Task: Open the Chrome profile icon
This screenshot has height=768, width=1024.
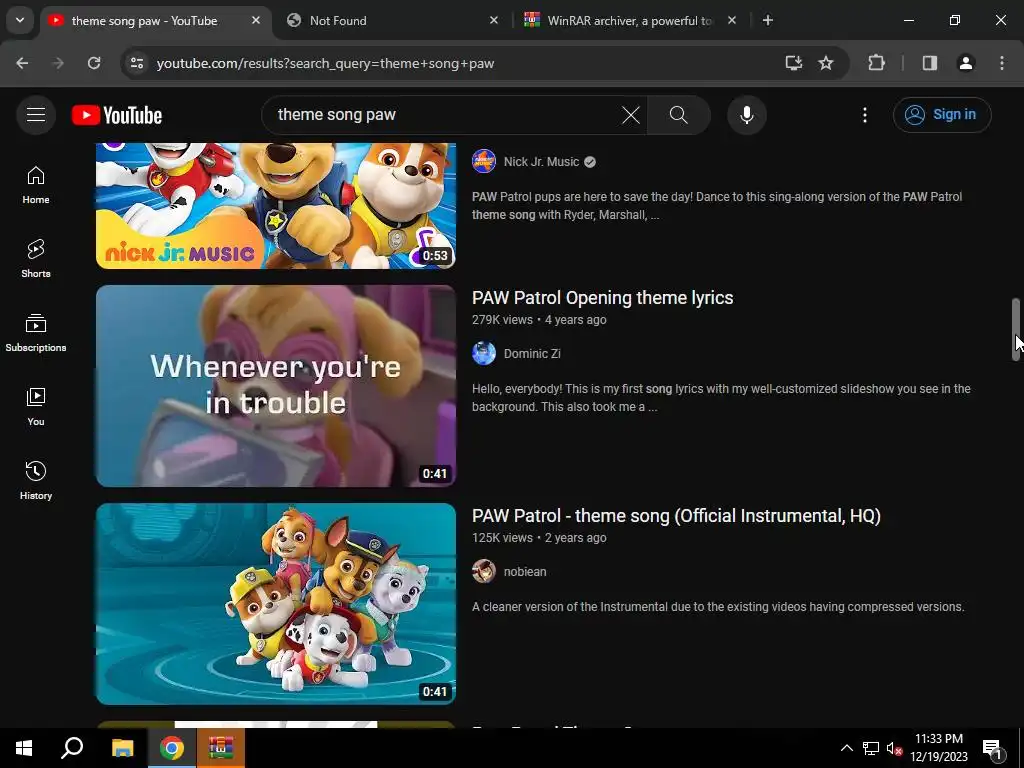Action: click(x=965, y=63)
